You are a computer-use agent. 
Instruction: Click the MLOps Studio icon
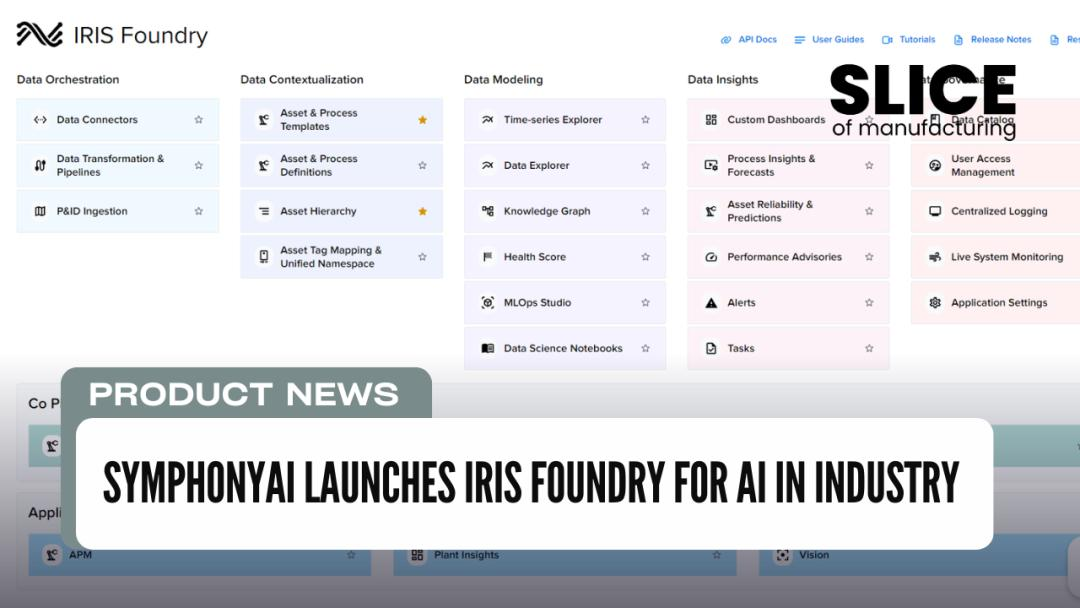coord(488,302)
